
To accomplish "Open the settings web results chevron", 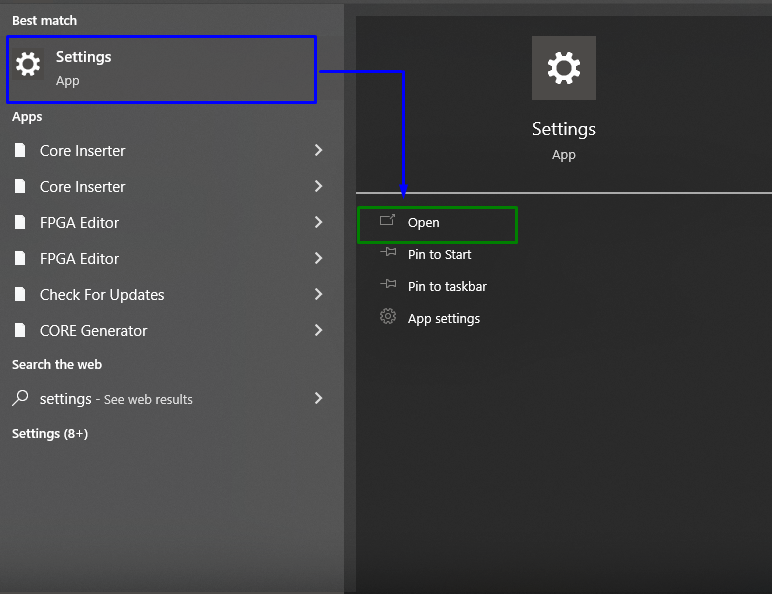I will (x=319, y=398).
